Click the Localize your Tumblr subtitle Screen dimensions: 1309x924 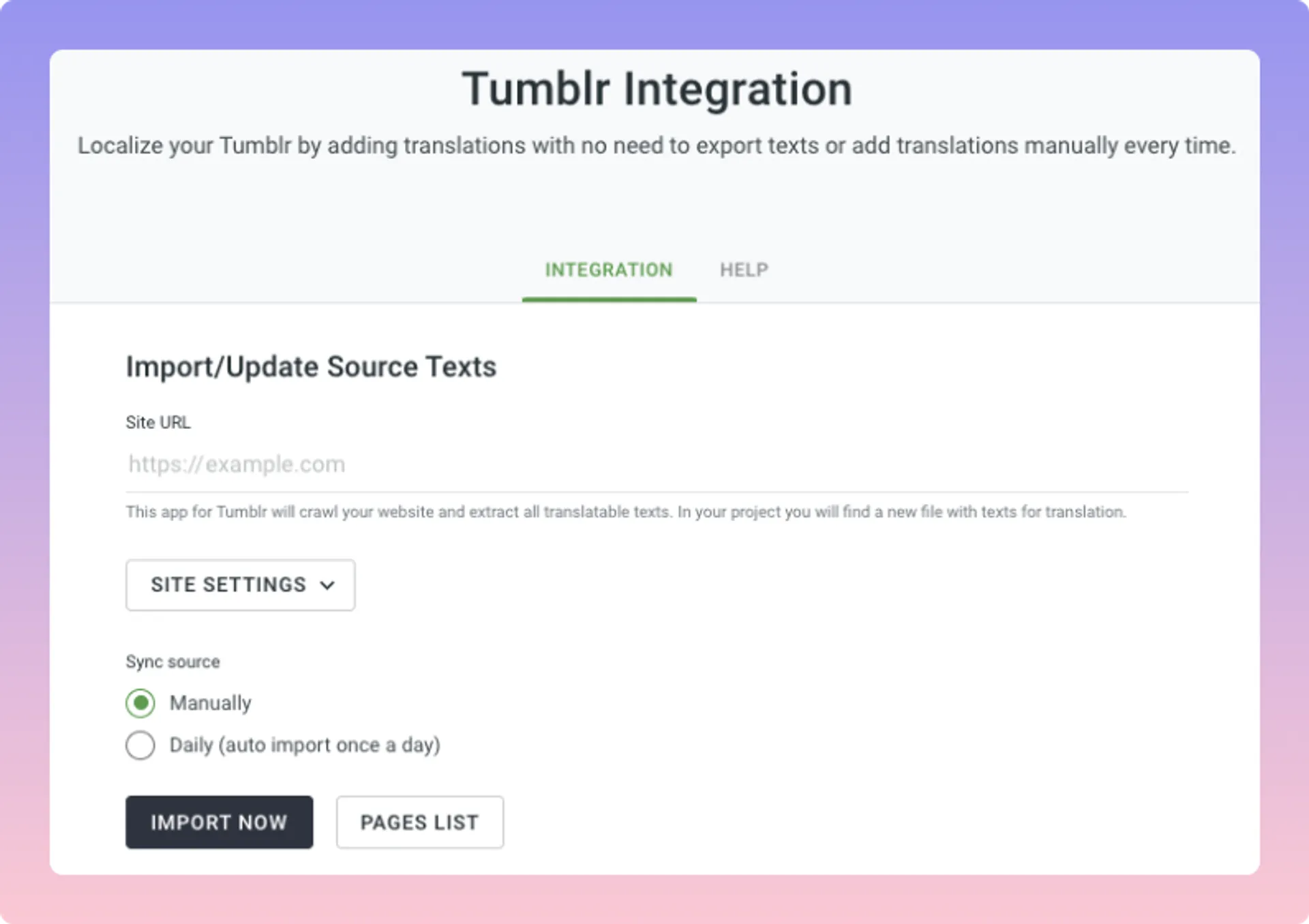[657, 146]
